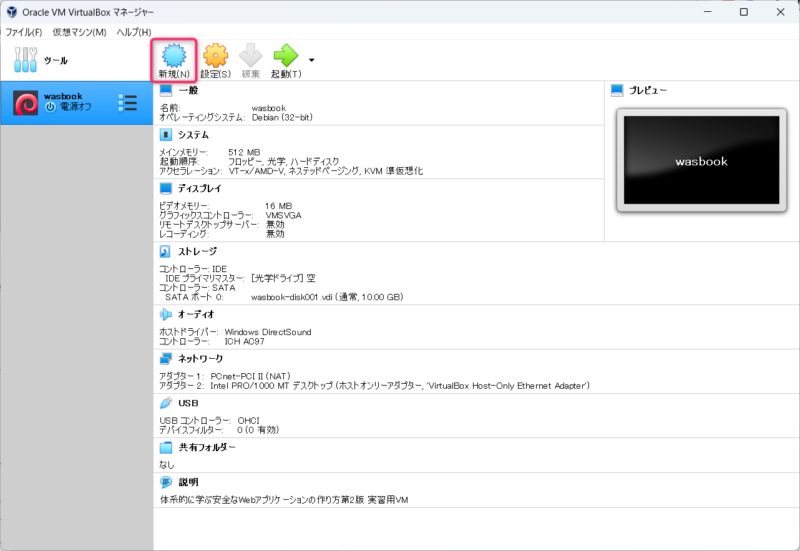Click the Storage (ストレージ) section icon
Image resolution: width=800 pixels, height=551 pixels.
[x=165, y=251]
